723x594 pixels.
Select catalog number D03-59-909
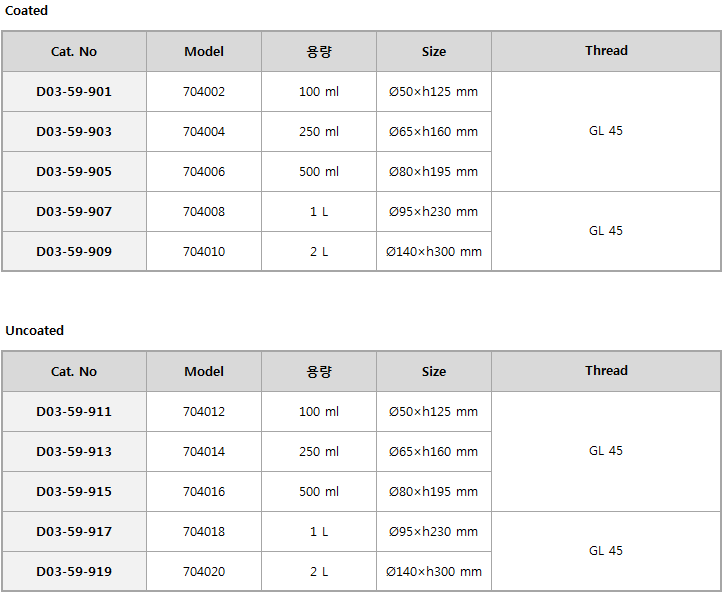74,252
